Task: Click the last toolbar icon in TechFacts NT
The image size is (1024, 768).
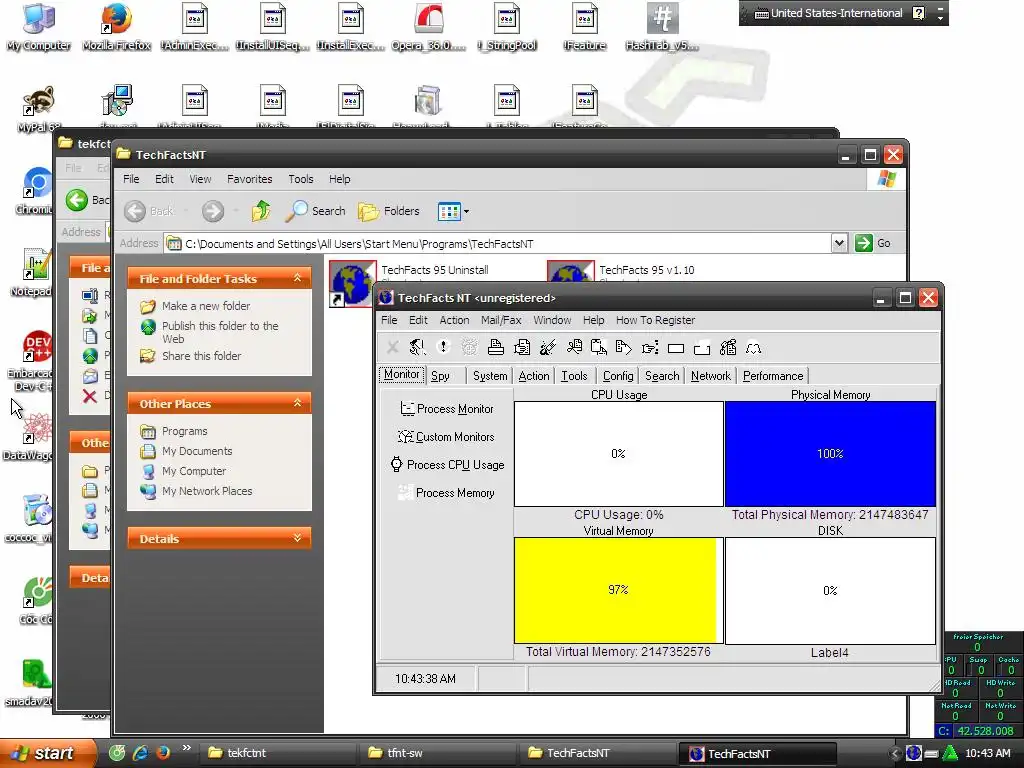Action: [x=754, y=348]
